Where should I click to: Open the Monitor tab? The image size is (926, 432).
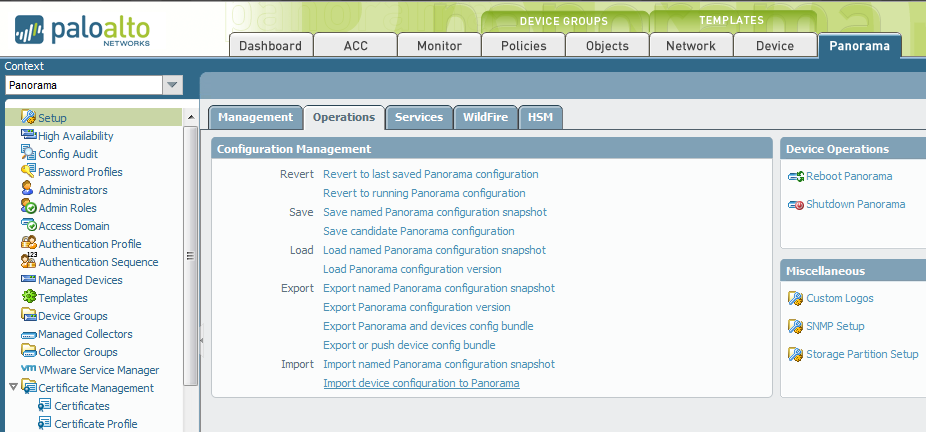439,45
